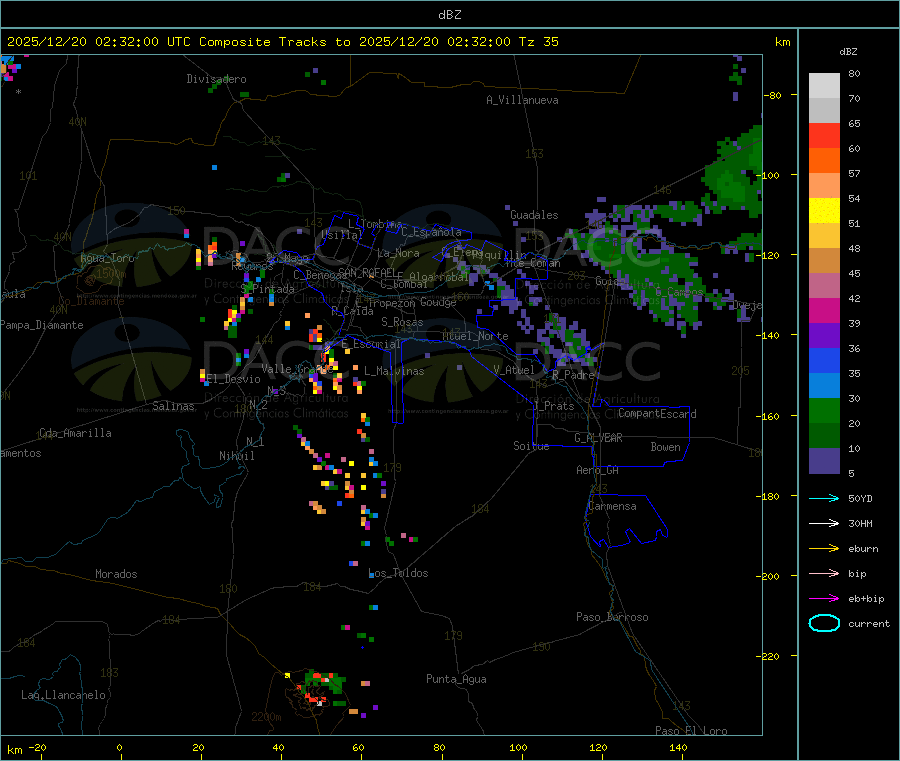Select the 60 dBZ orange color swatch
The height and width of the screenshot is (761, 900).
[x=824, y=161]
